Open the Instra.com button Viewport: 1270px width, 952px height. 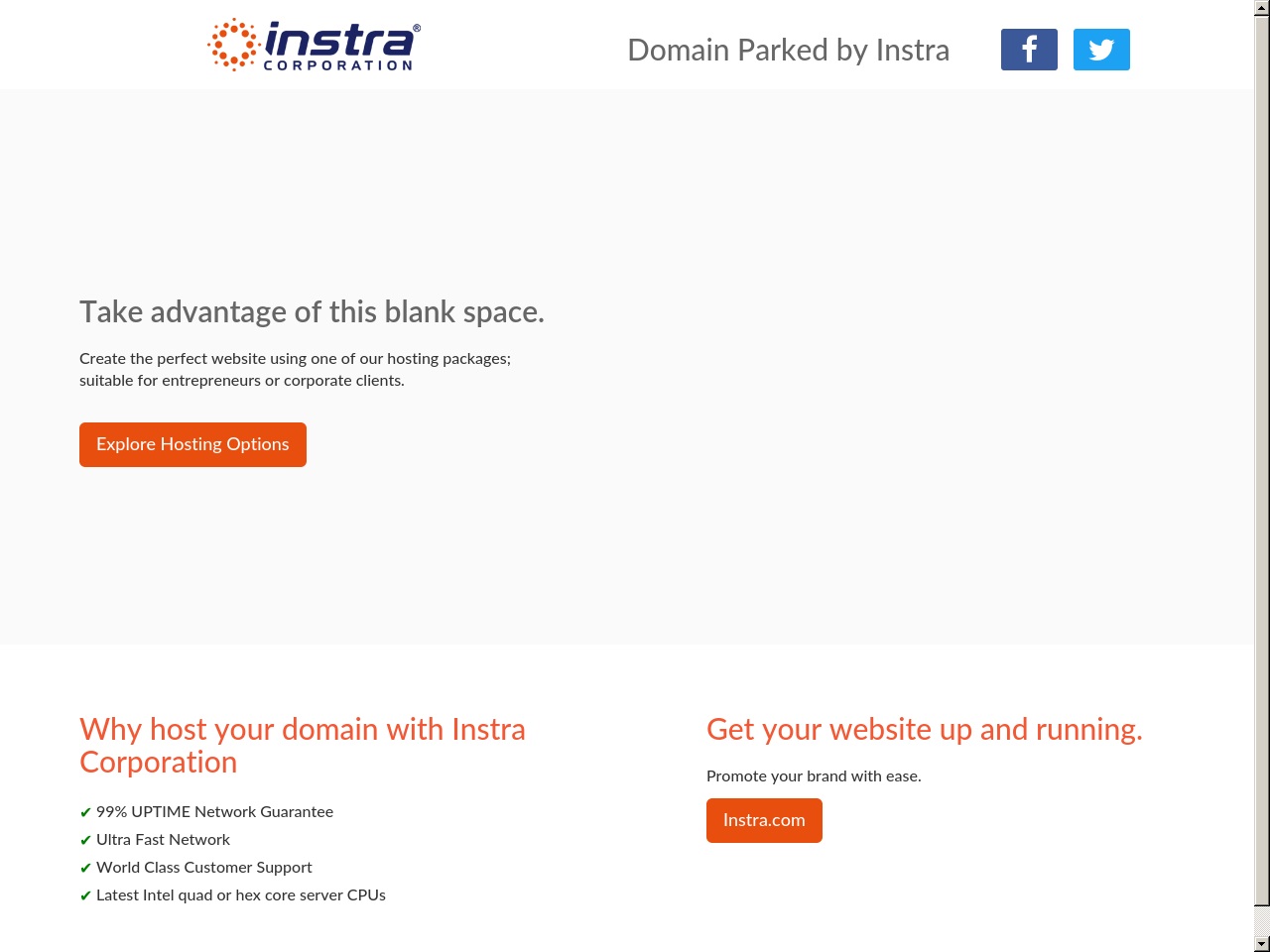click(x=764, y=820)
